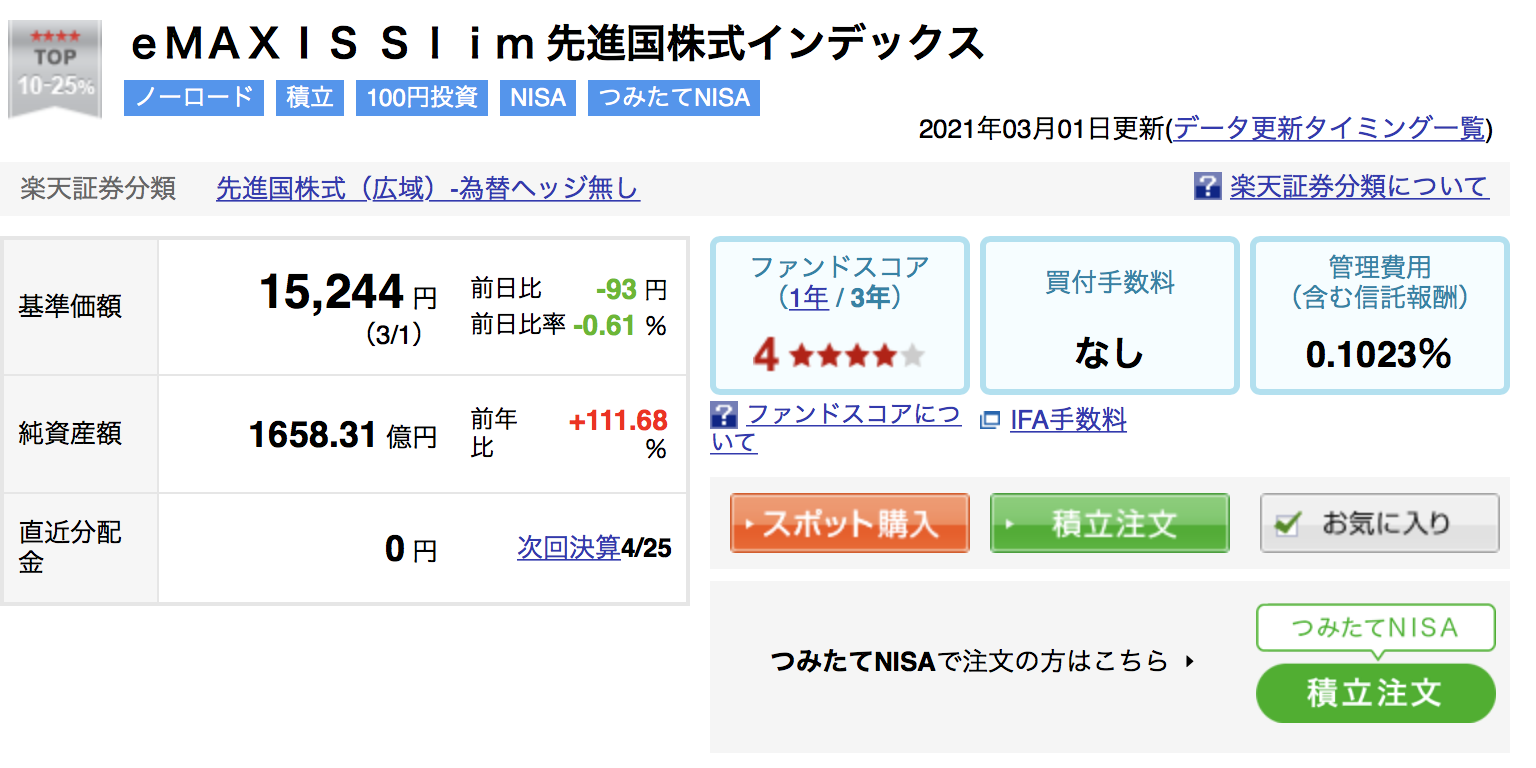
Task: Click the arrow after つみたてNISAで注文の方はこちら
Action: (1189, 661)
